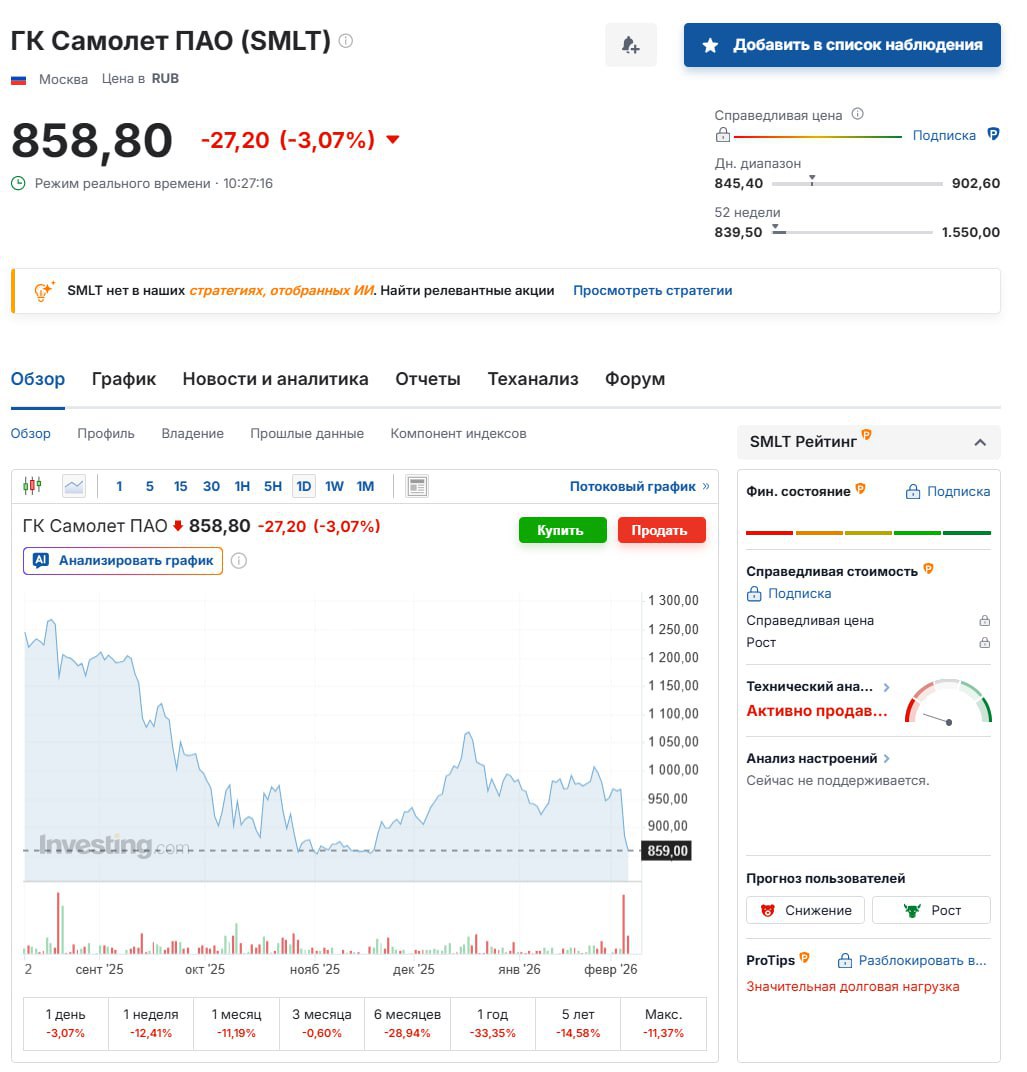Select the 1H chart interval

click(242, 486)
